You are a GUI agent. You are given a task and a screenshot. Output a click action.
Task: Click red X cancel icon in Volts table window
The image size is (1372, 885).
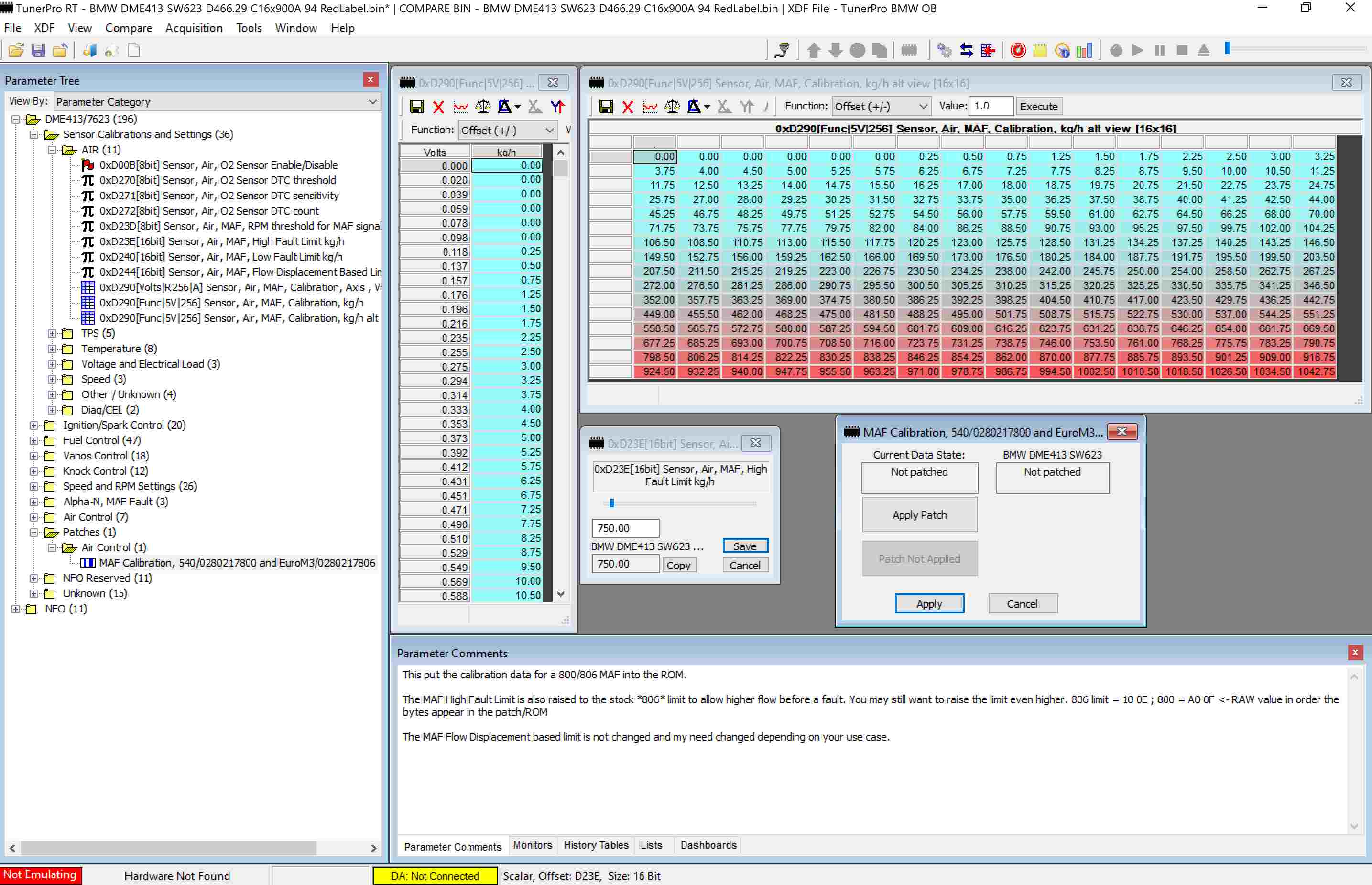coord(438,107)
